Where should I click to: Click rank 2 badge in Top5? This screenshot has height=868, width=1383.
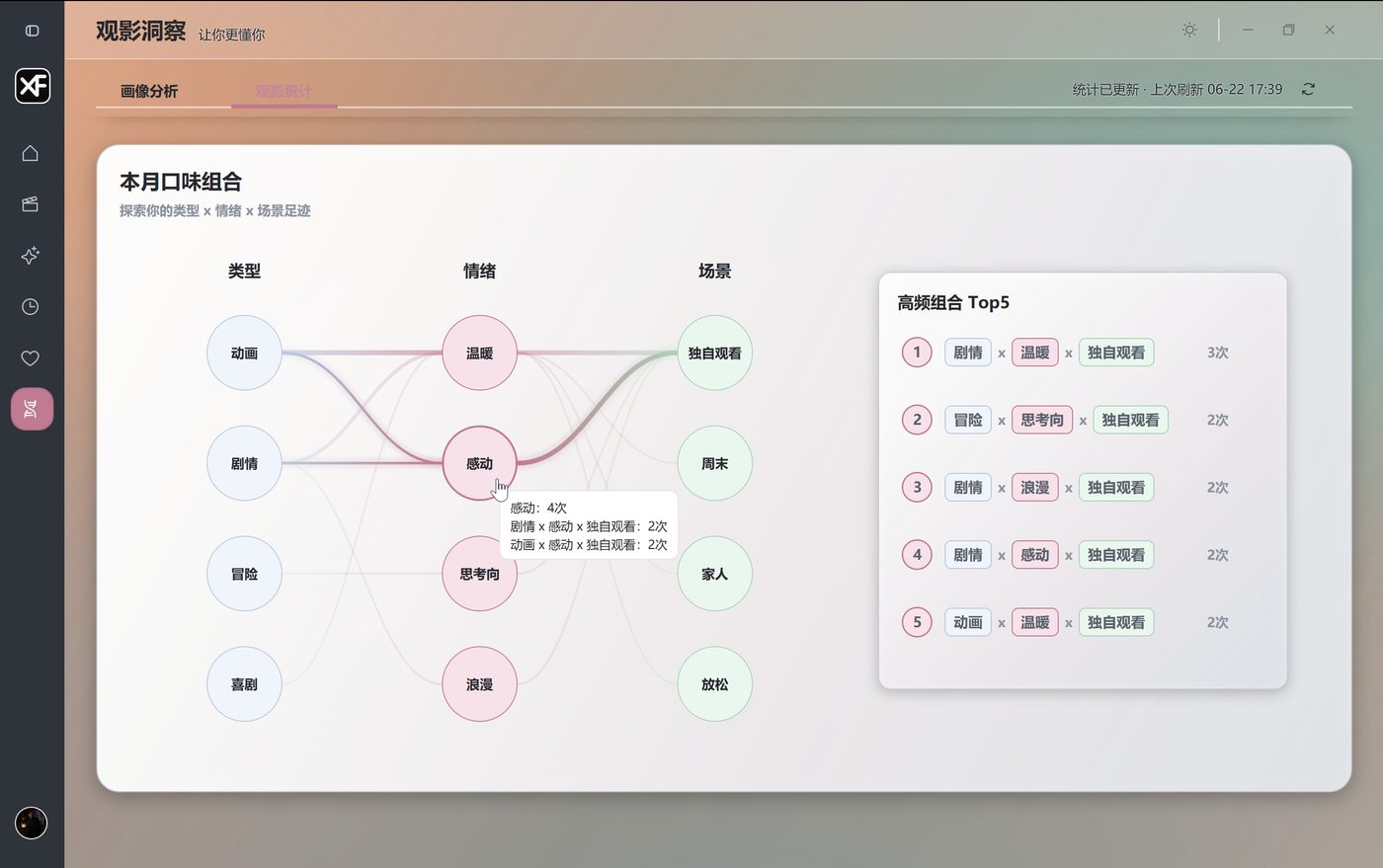[x=917, y=420]
